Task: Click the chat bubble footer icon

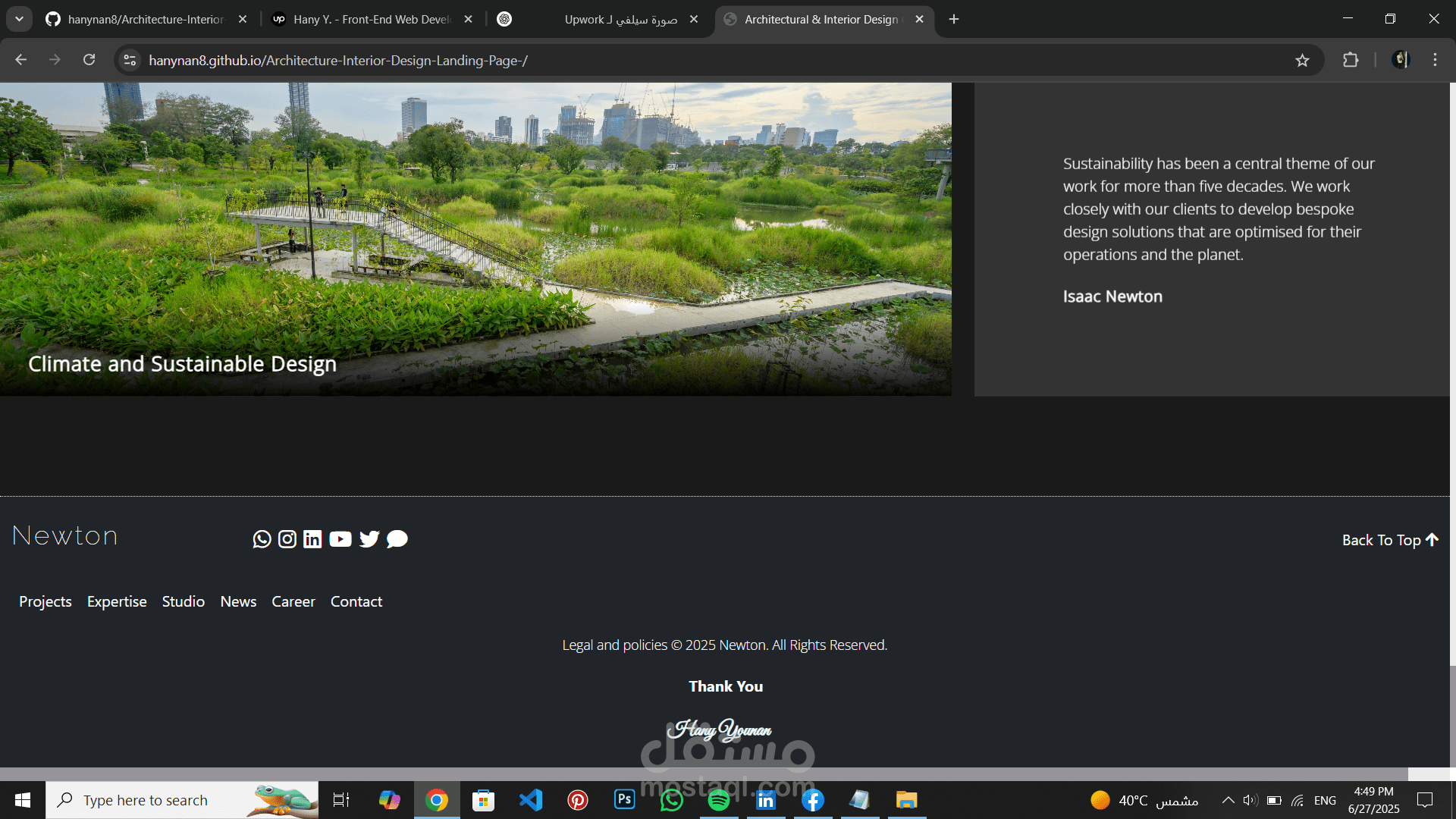Action: 397,539
